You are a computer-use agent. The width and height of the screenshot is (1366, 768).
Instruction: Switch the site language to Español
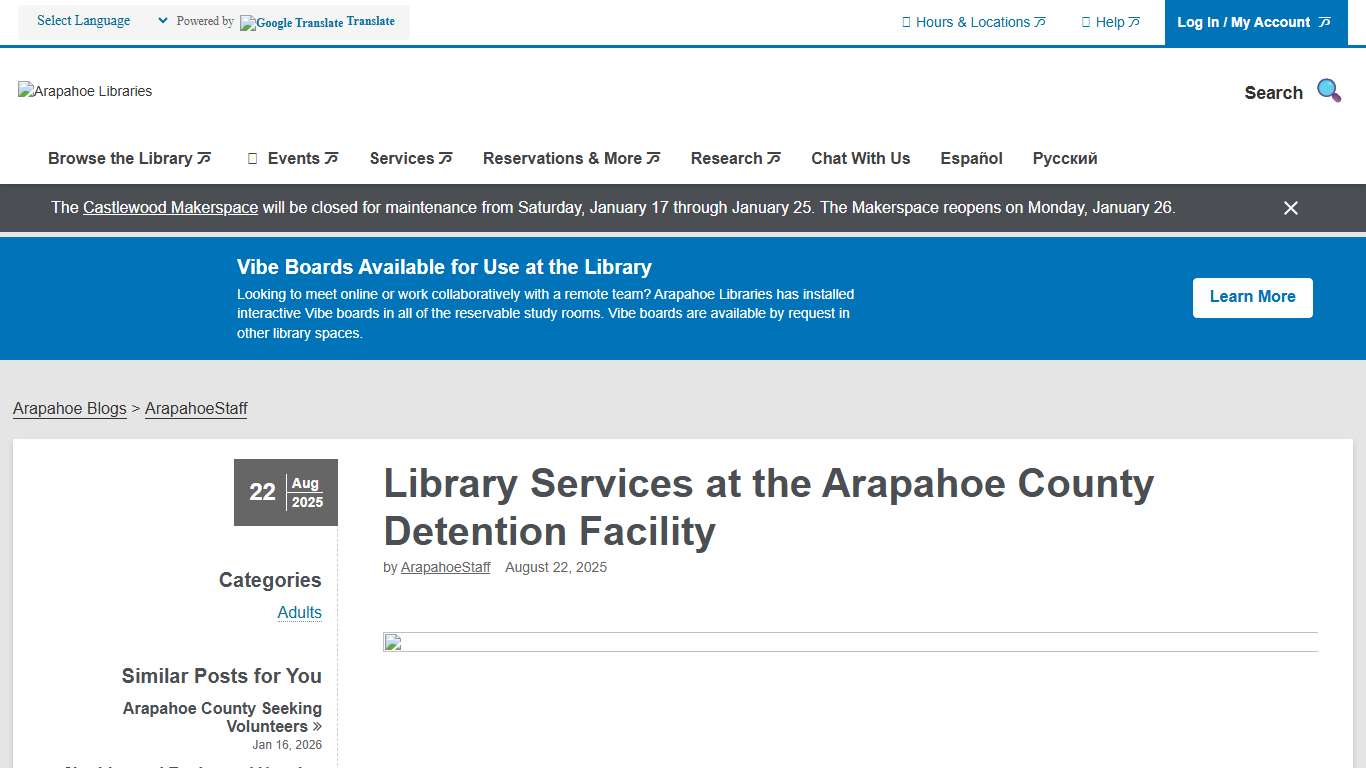coord(971,158)
